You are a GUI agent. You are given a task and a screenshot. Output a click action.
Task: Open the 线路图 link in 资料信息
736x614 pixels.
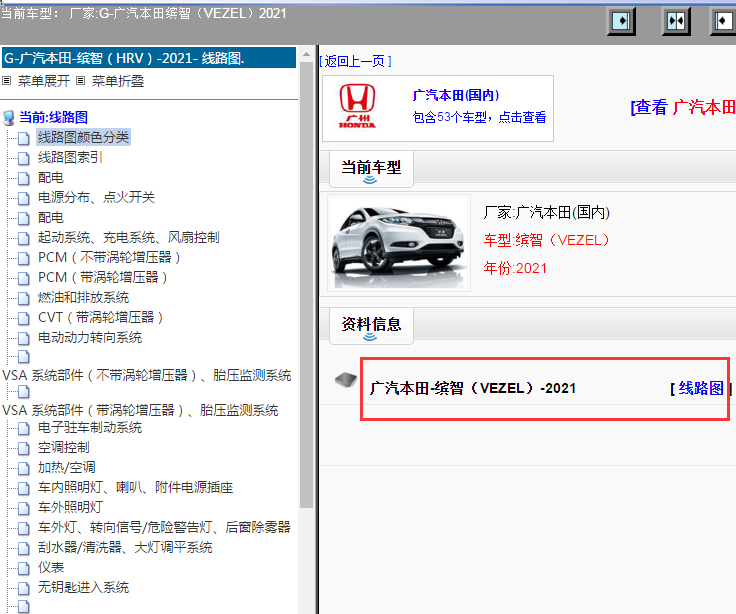click(700, 388)
